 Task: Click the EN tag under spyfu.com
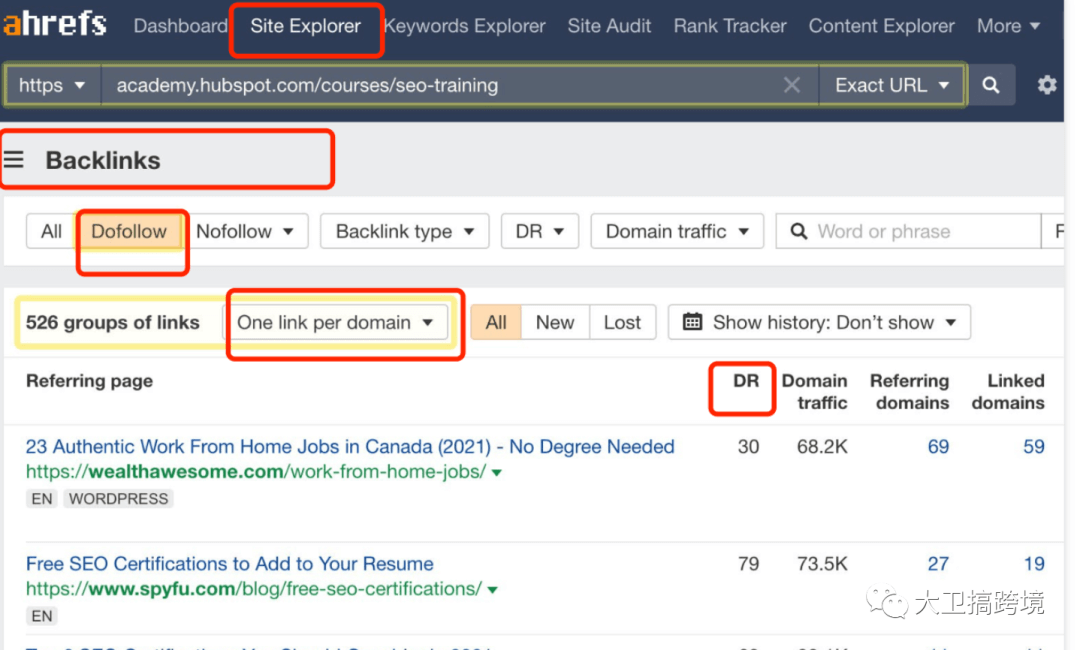click(42, 616)
